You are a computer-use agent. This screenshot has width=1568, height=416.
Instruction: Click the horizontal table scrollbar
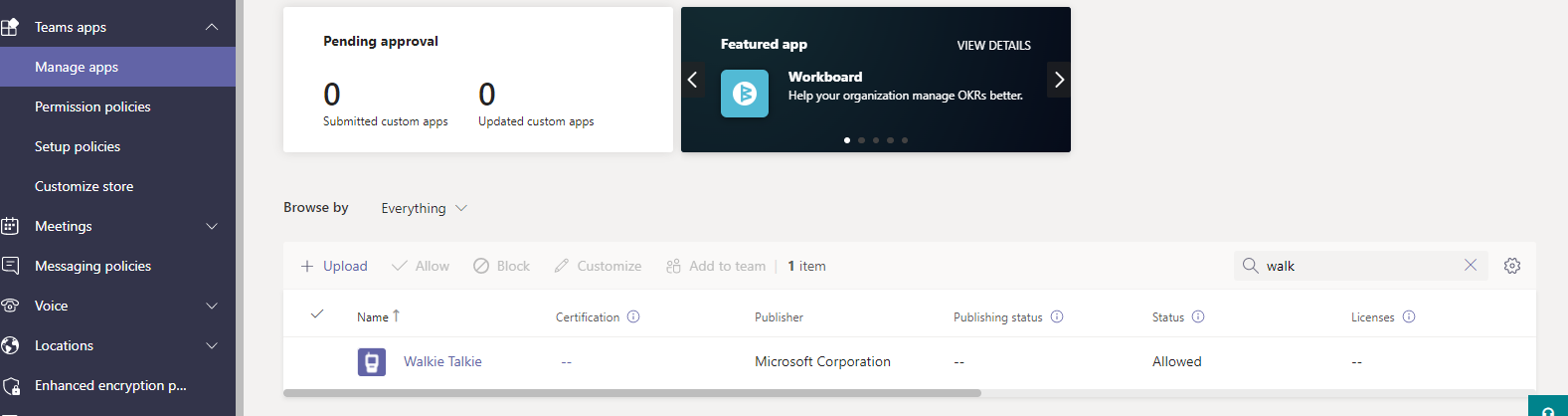(632, 393)
